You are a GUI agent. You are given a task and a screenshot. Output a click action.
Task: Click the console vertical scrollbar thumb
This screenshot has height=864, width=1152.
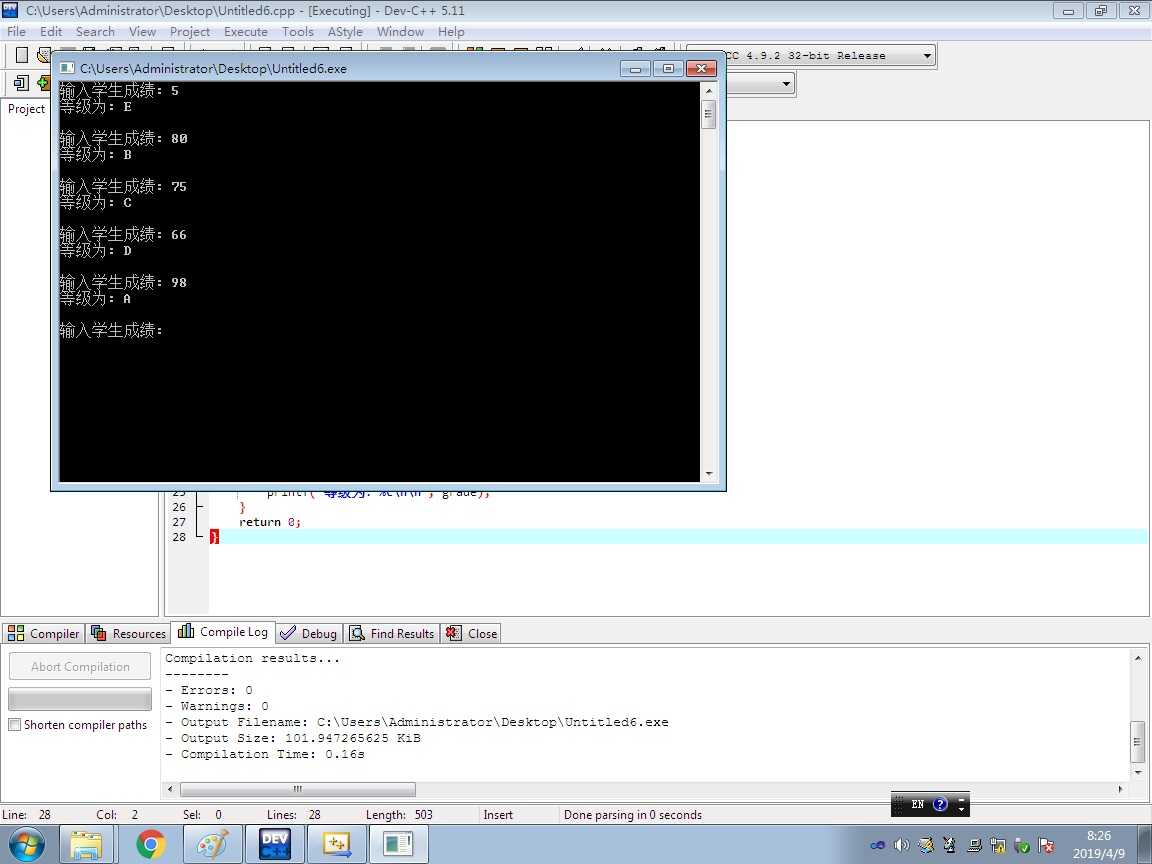point(709,115)
